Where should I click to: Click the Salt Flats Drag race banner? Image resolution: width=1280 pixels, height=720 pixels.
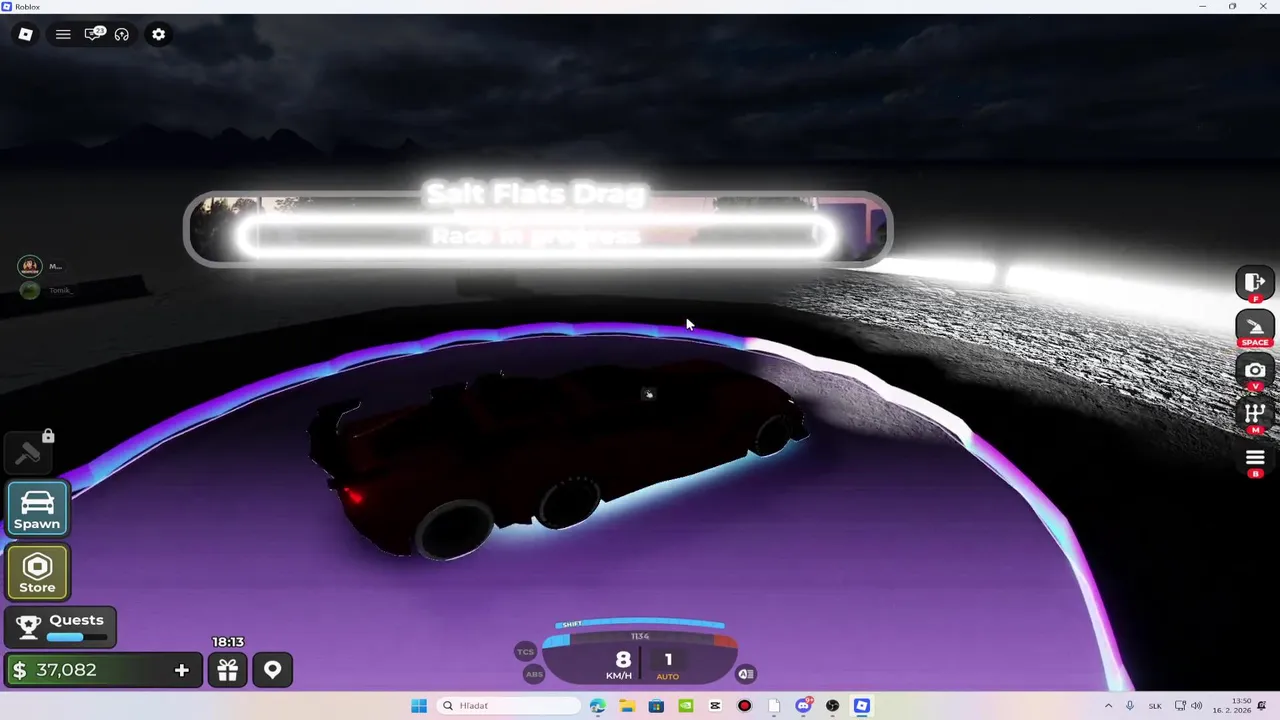(537, 229)
